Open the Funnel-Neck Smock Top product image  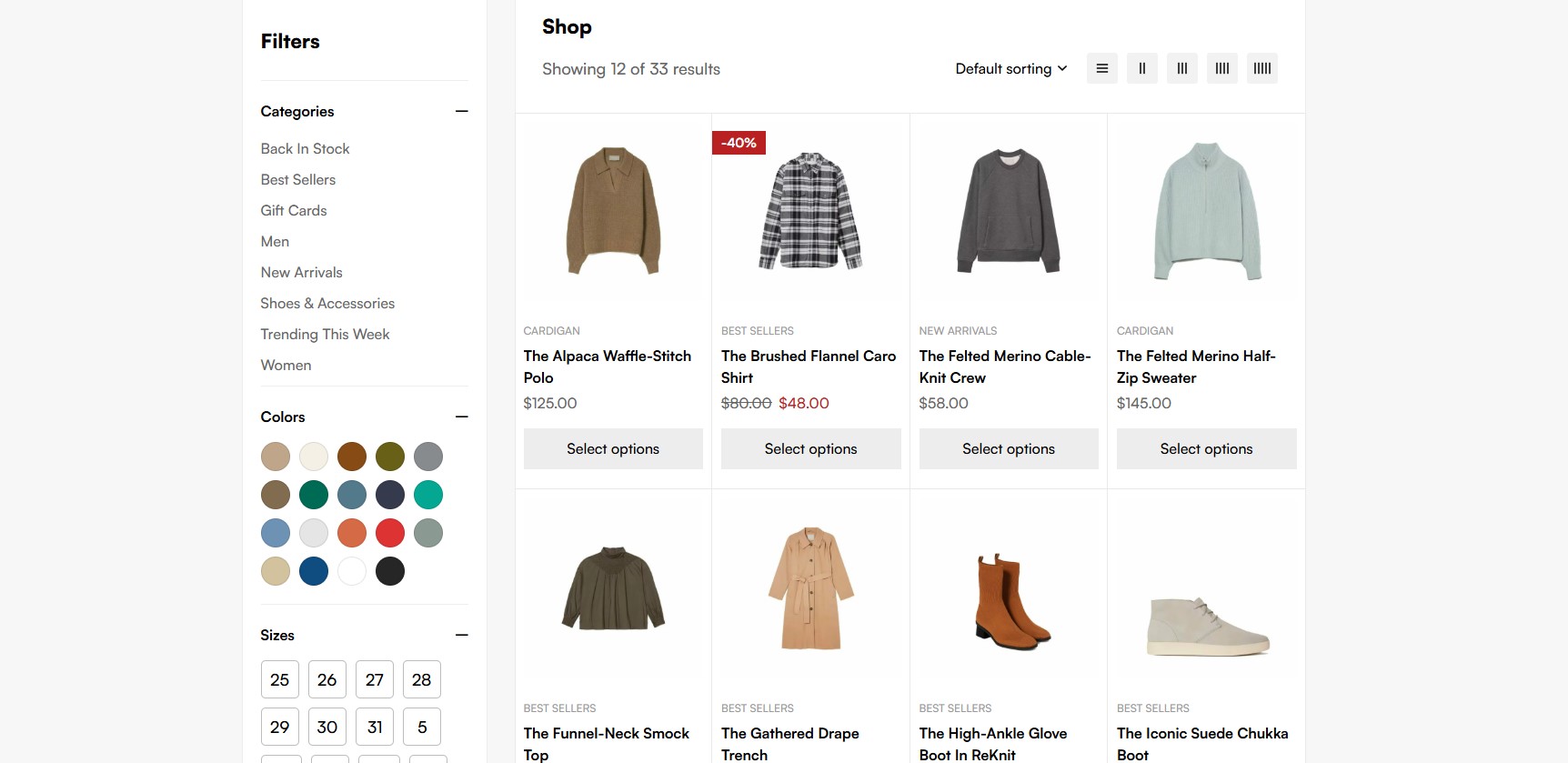[613, 588]
